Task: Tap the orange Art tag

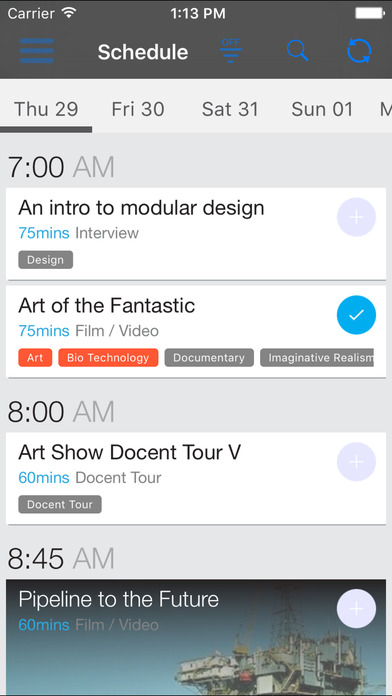Action: click(x=35, y=358)
